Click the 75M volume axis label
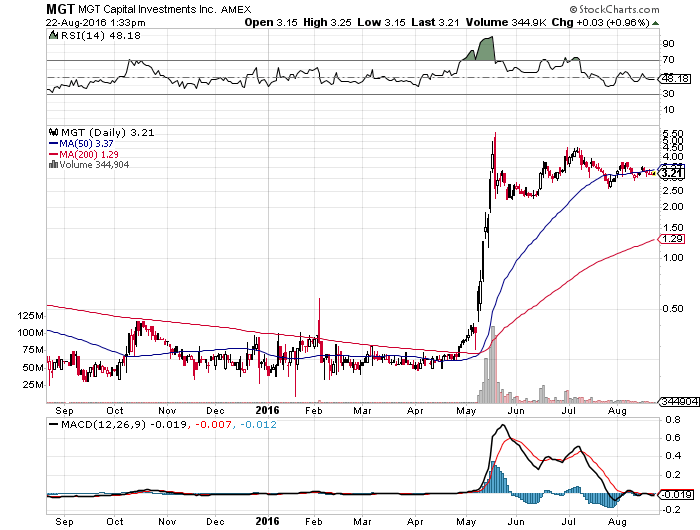The height and width of the screenshot is (530, 700). click(33, 350)
